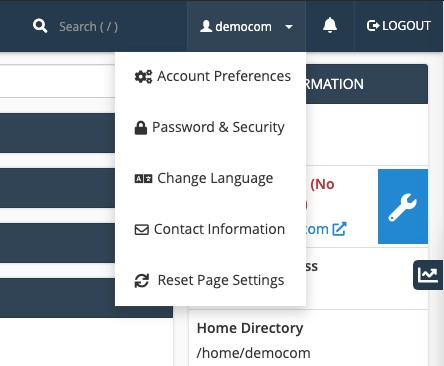The image size is (444, 366).
Task: Click the blue wrench button
Action: pos(403,207)
